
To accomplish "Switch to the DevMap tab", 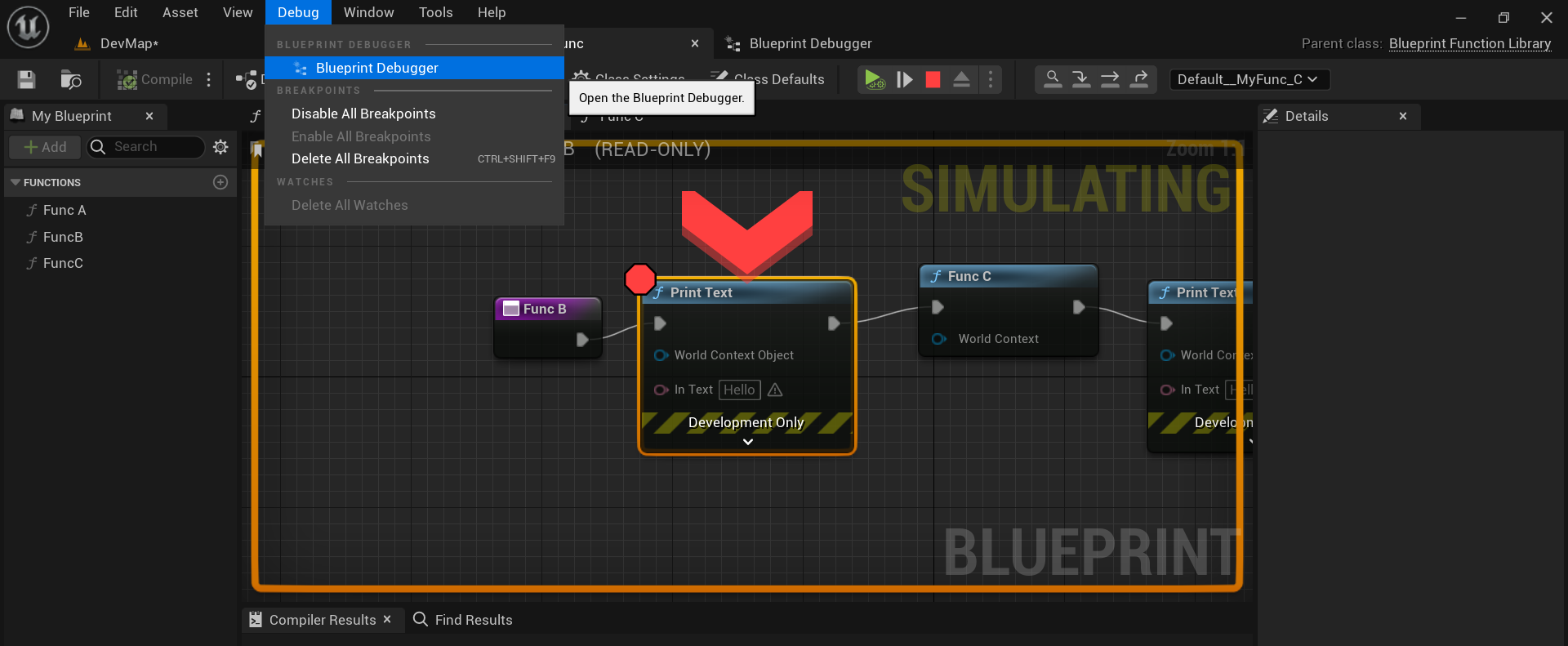I will tap(118, 43).
